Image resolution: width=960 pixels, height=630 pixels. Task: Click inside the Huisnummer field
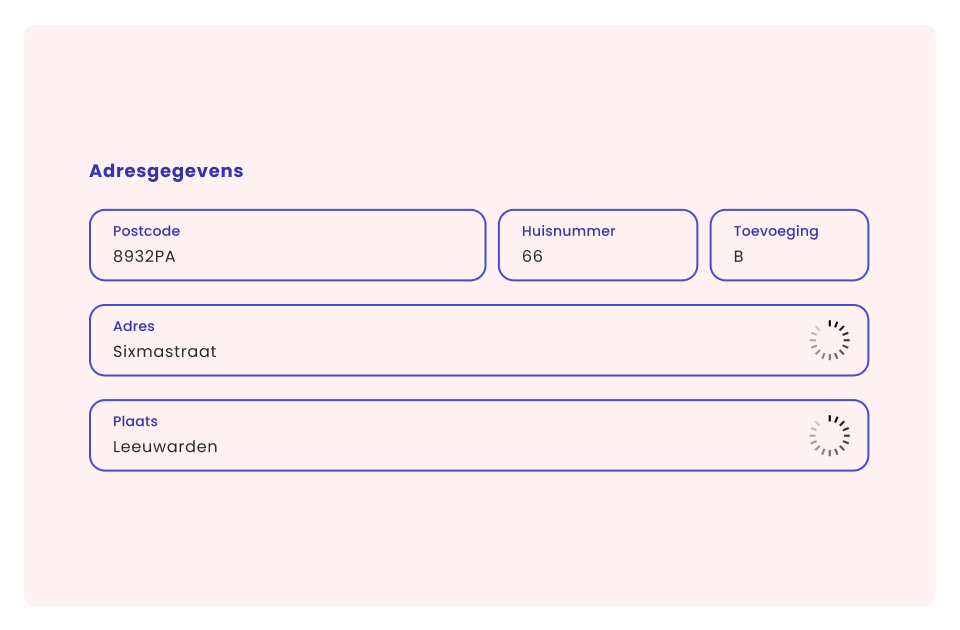coord(597,245)
